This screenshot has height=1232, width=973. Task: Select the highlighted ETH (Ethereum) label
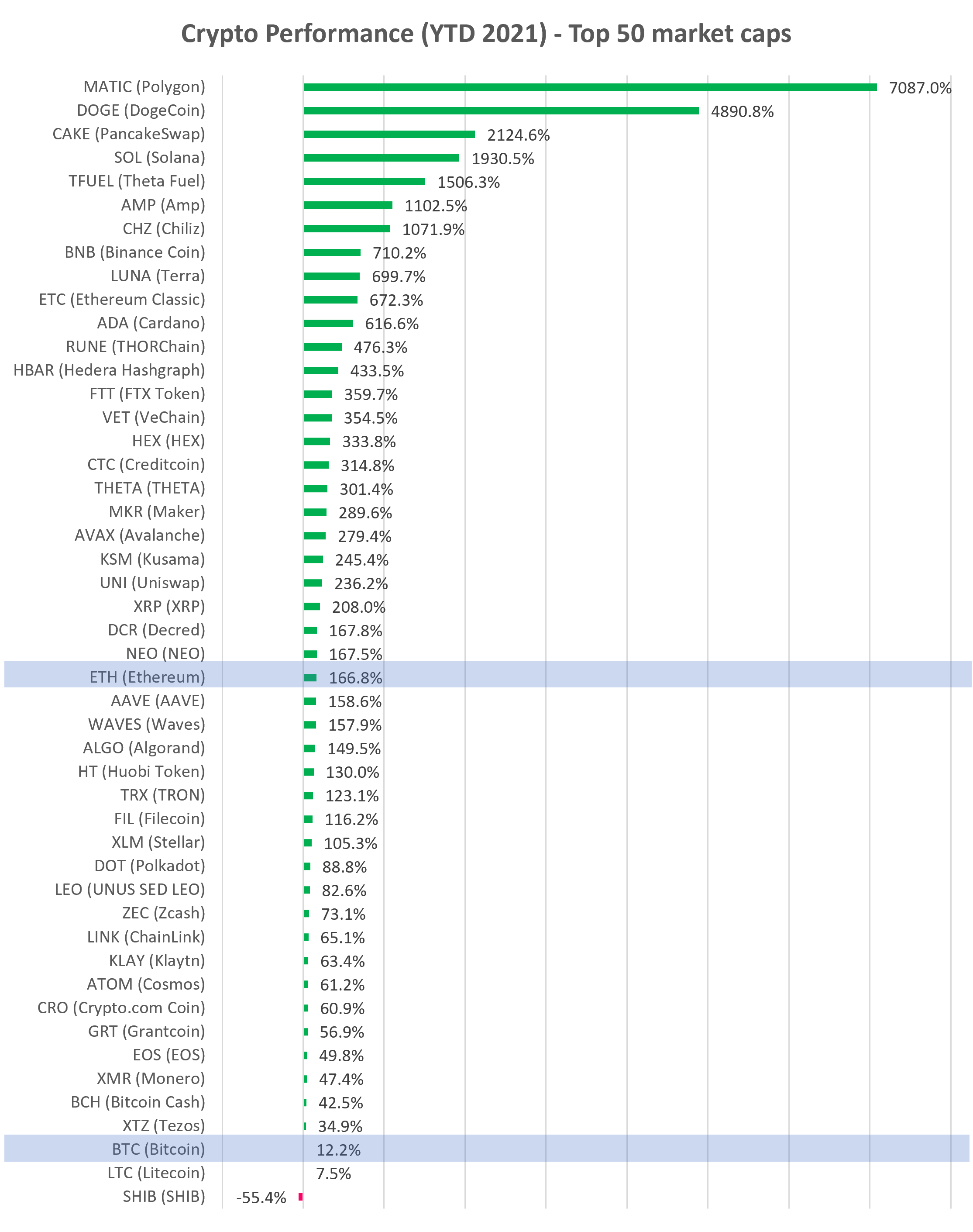tap(148, 677)
